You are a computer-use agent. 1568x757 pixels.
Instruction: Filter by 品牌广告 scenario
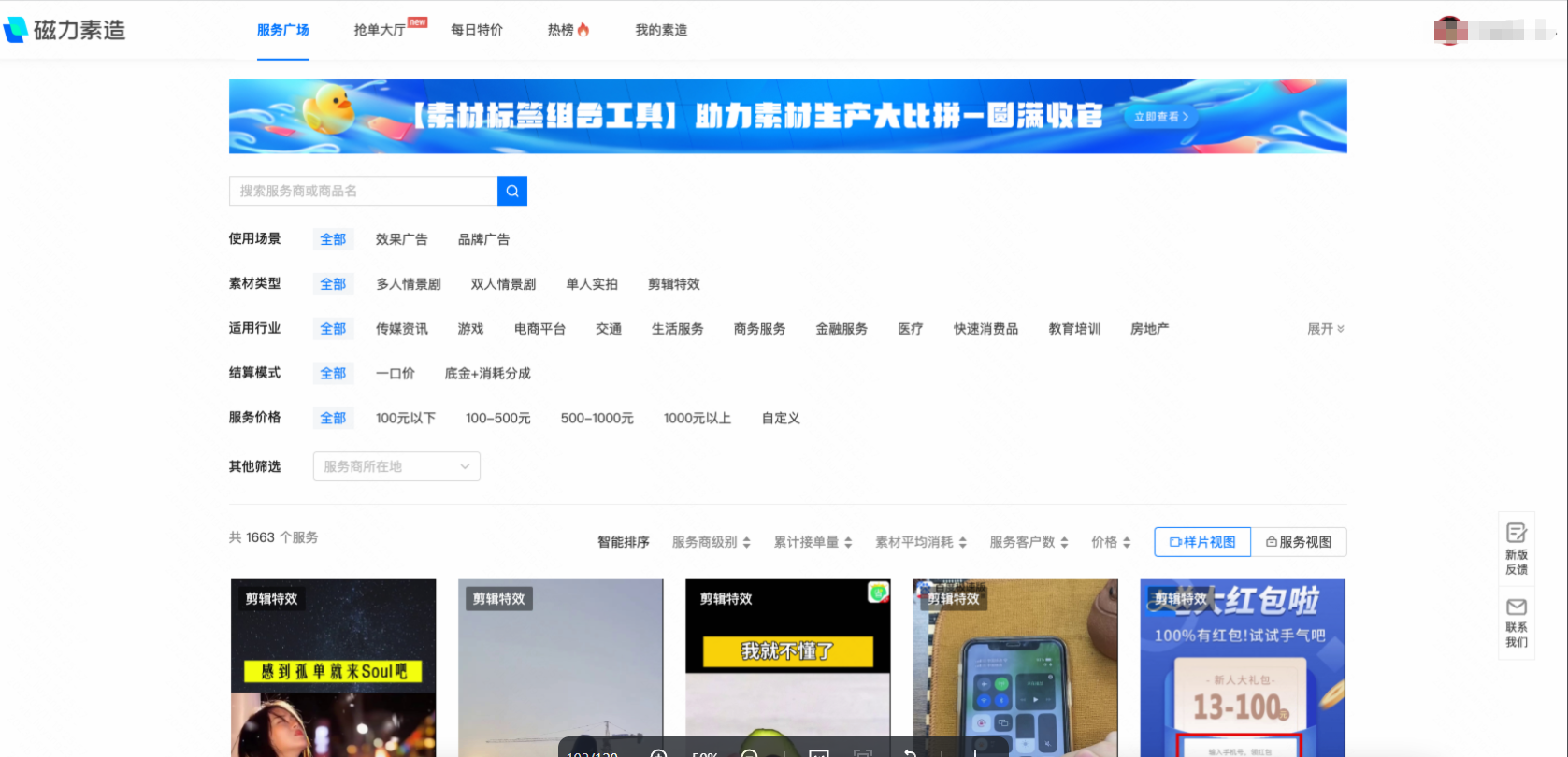click(x=484, y=239)
